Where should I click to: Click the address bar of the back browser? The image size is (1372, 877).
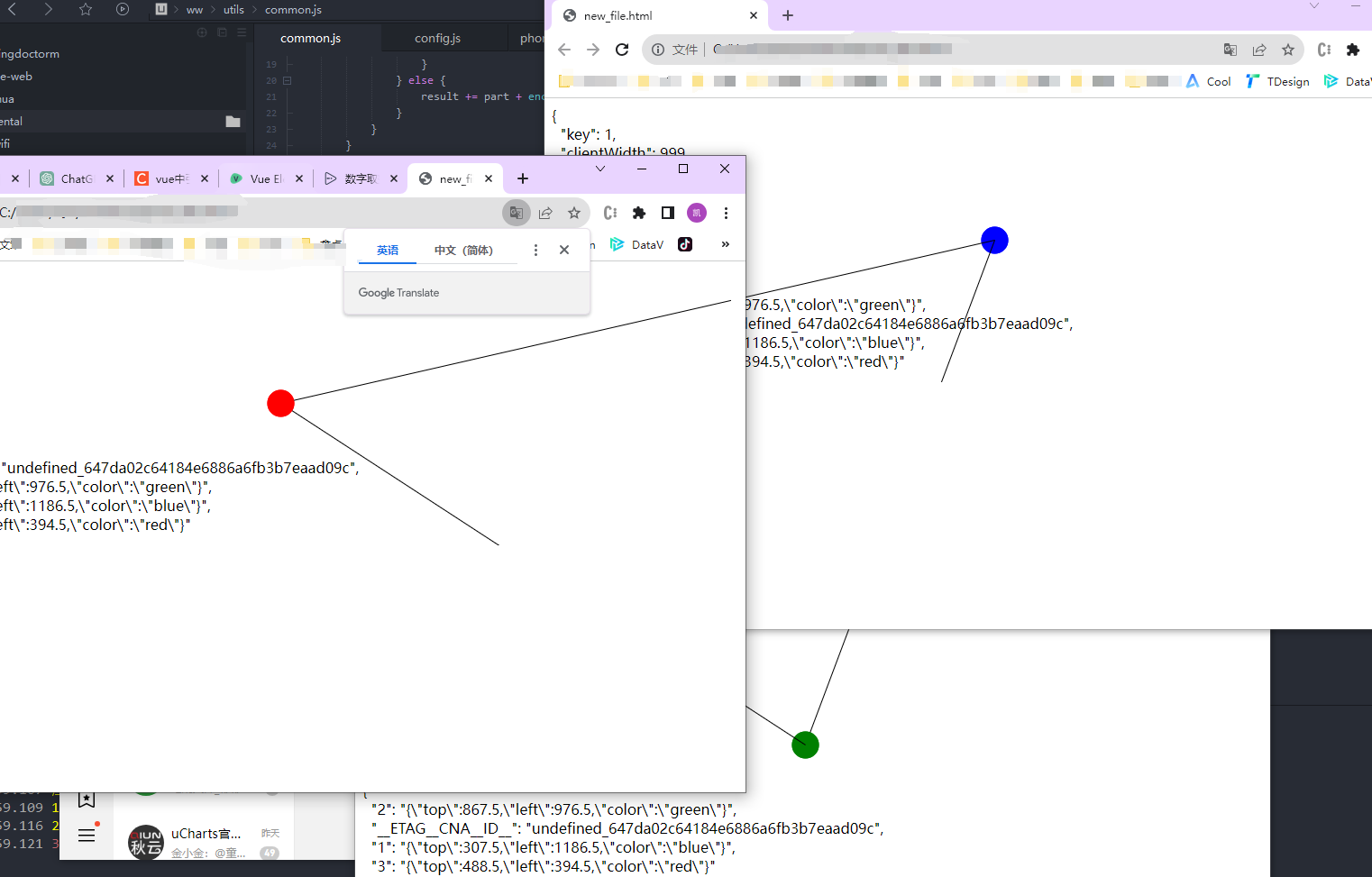coord(947,50)
